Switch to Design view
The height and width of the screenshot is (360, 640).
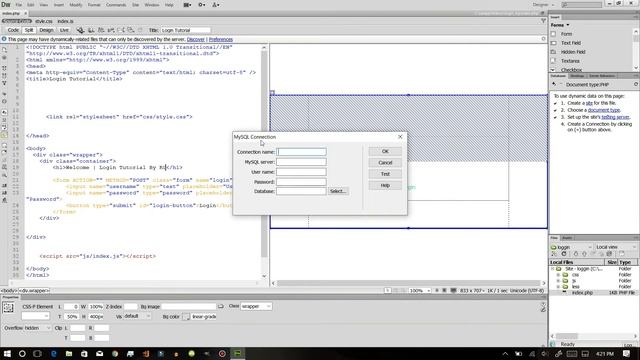[46, 30]
